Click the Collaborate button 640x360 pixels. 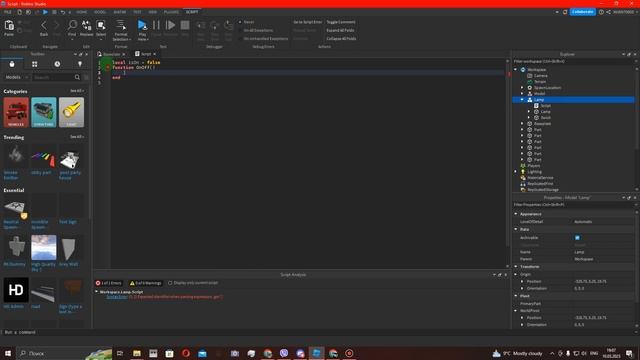click(582, 12)
